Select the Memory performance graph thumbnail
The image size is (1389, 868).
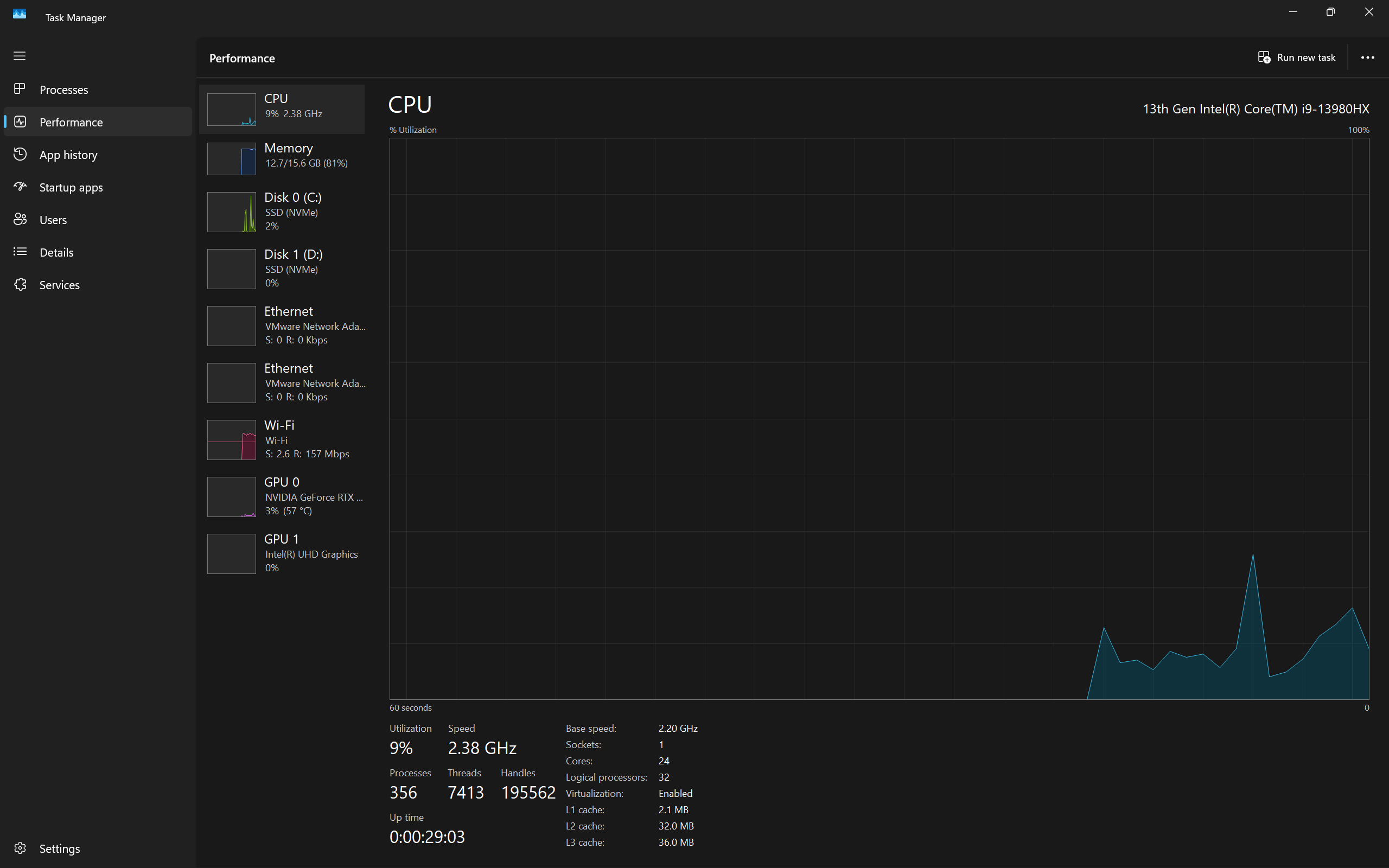tap(231, 159)
